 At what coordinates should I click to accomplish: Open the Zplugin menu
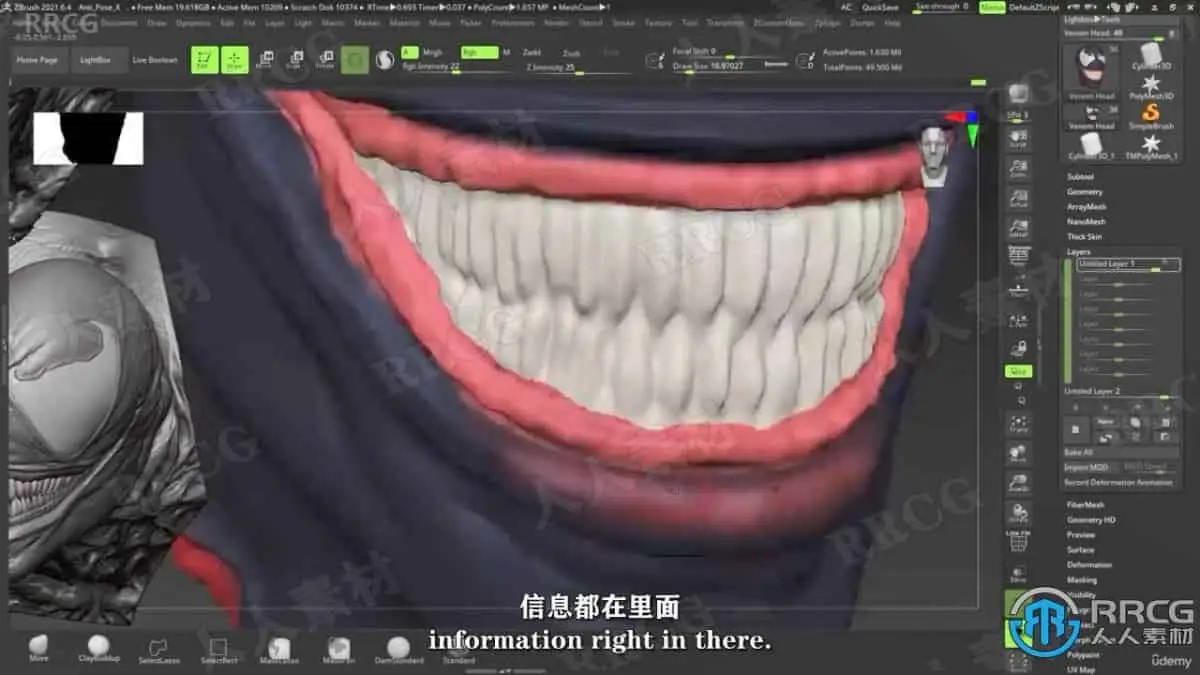(827, 22)
